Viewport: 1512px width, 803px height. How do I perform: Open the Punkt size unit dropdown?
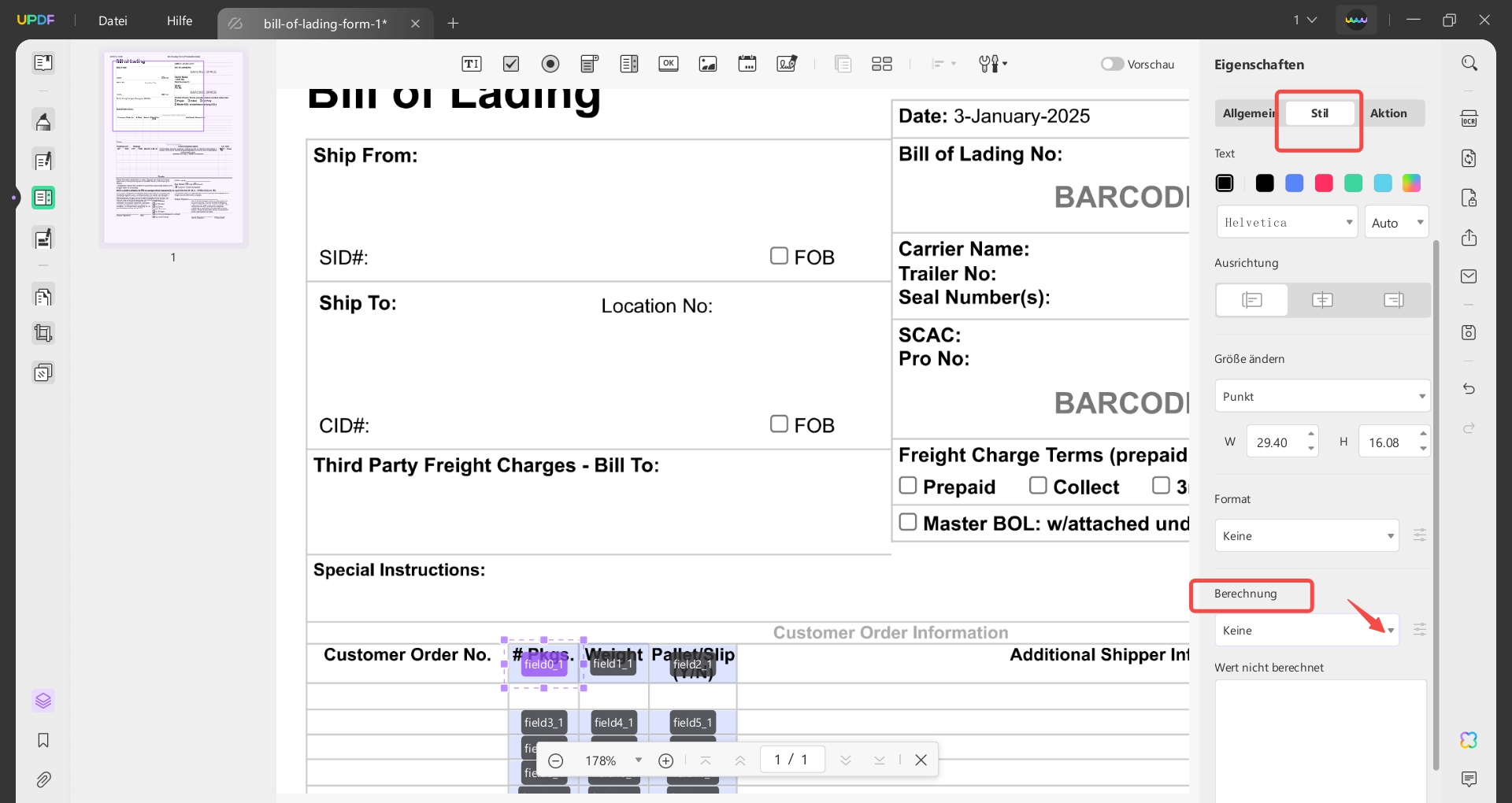pyautogui.click(x=1323, y=396)
